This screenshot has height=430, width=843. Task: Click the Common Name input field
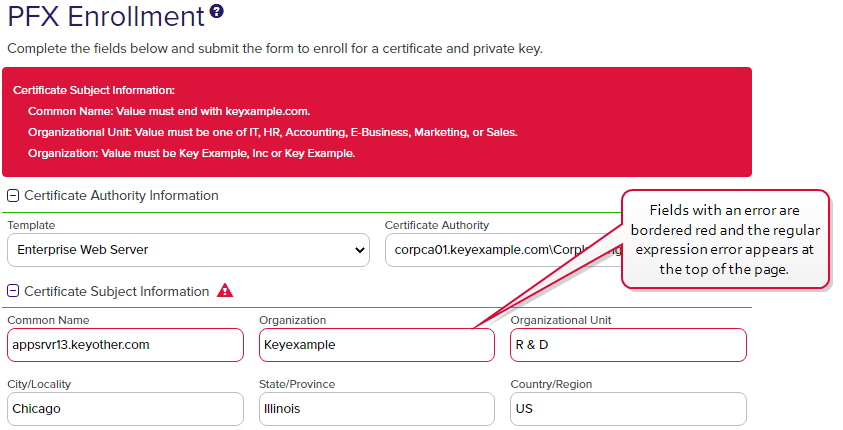[125, 345]
